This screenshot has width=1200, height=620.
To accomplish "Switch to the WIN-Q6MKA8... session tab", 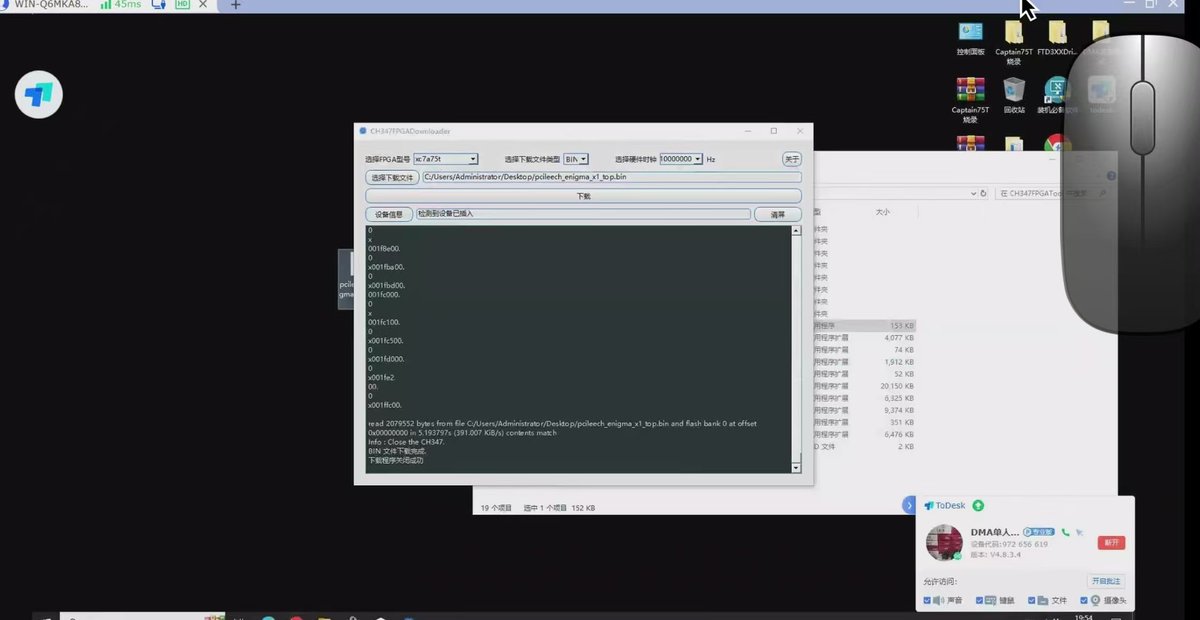I will click(50, 5).
